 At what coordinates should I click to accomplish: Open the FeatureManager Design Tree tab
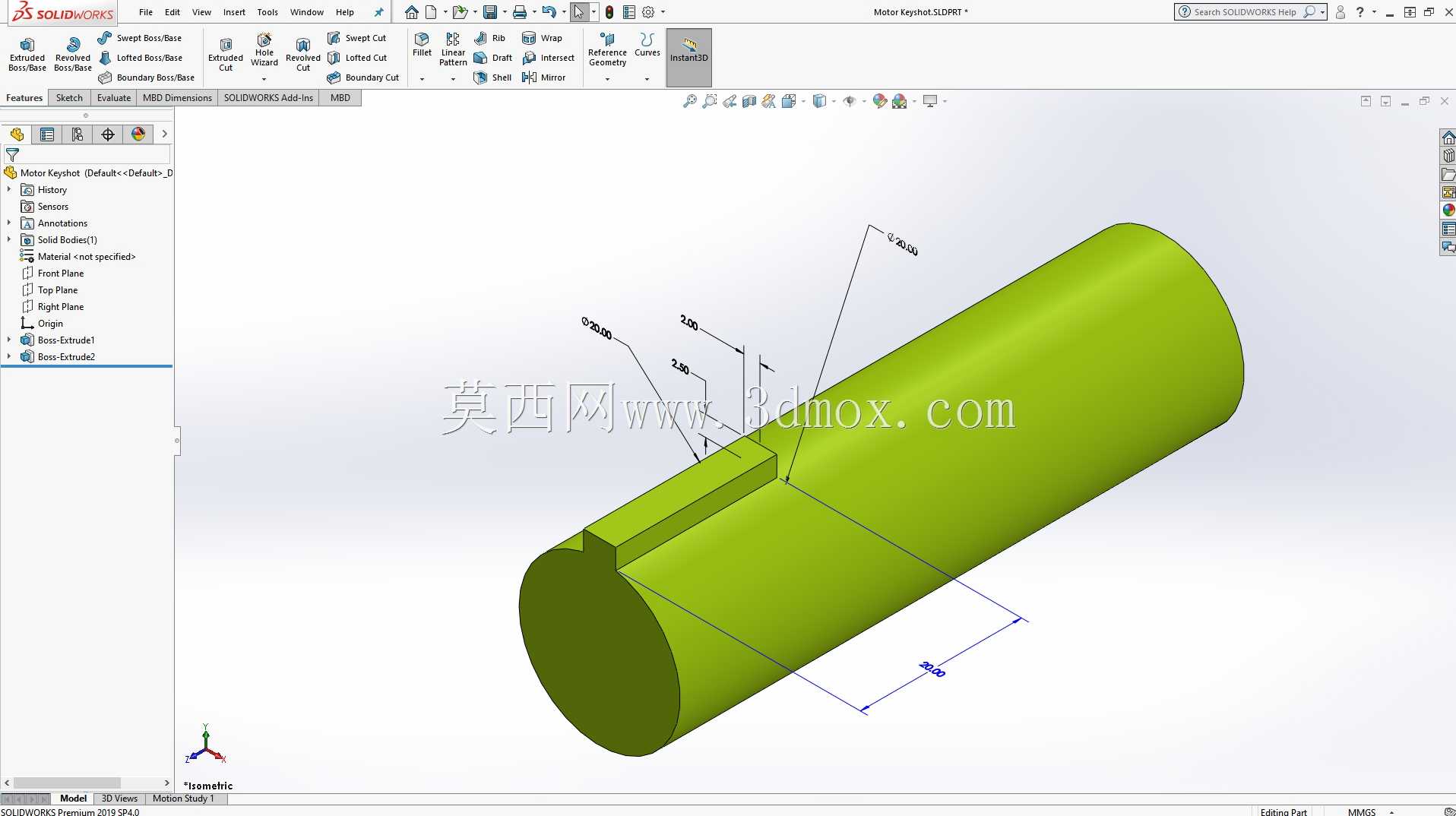tap(17, 134)
